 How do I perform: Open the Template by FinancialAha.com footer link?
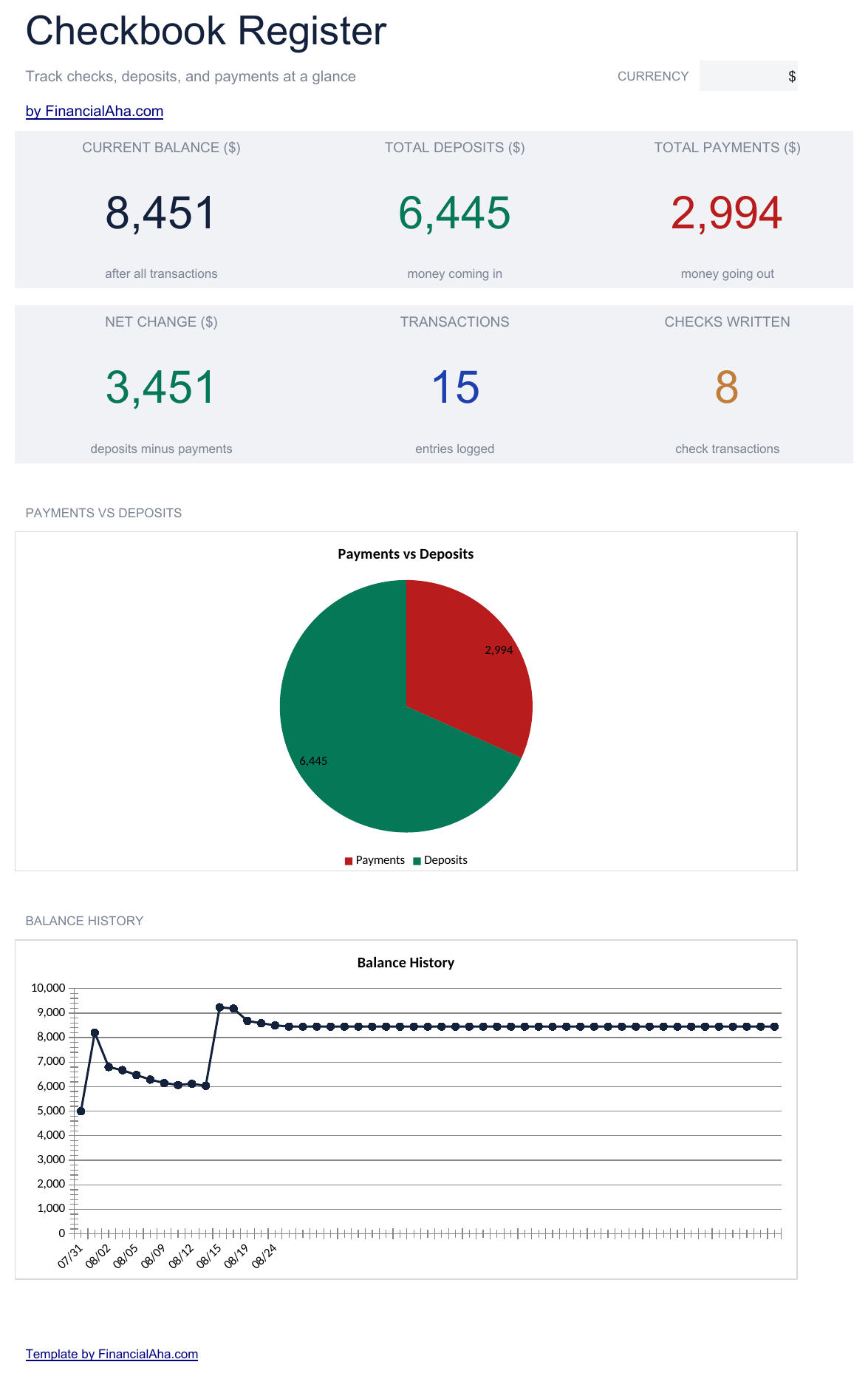pyautogui.click(x=112, y=1354)
